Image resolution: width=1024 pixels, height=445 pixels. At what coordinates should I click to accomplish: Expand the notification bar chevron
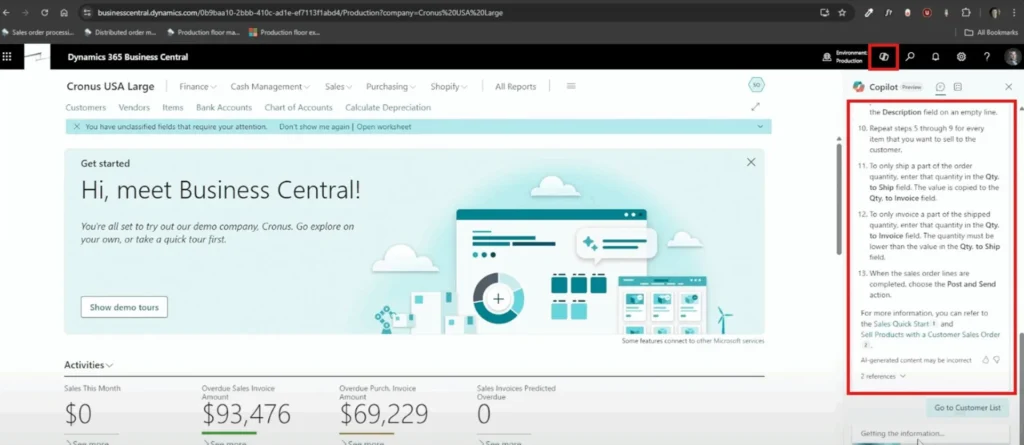(x=760, y=127)
